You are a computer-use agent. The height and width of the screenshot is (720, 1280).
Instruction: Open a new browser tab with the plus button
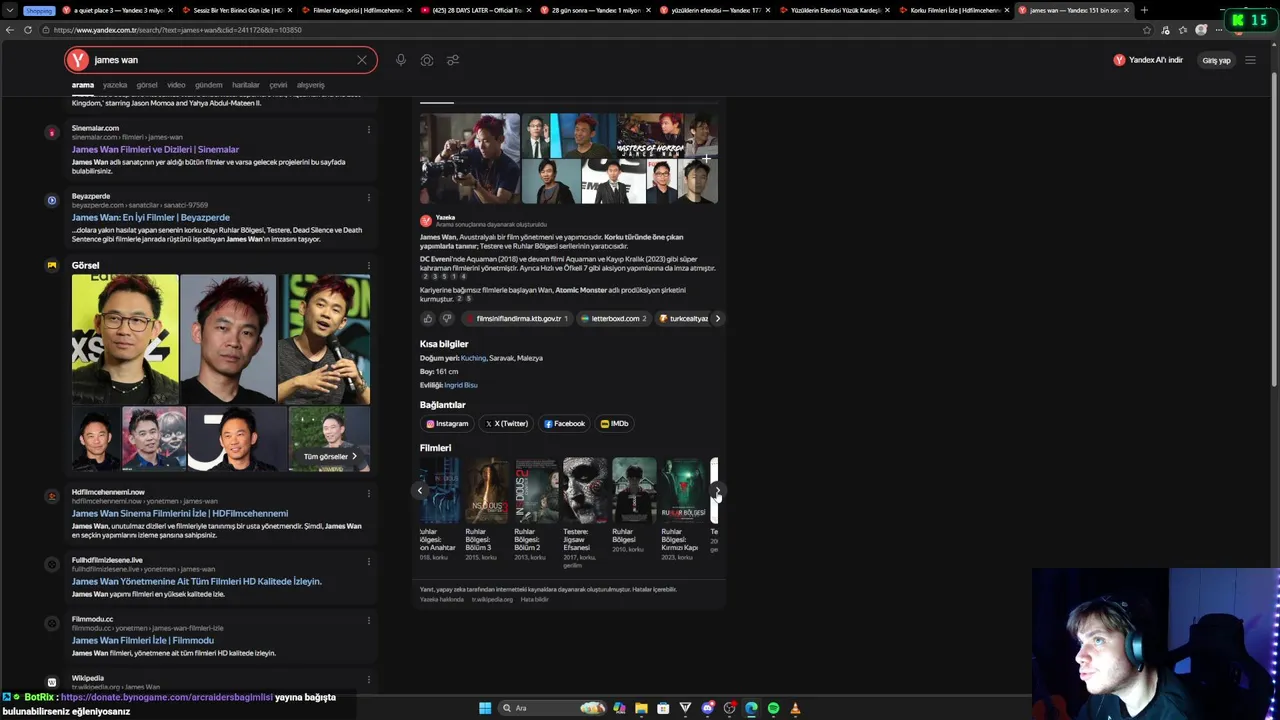pyautogui.click(x=1144, y=10)
